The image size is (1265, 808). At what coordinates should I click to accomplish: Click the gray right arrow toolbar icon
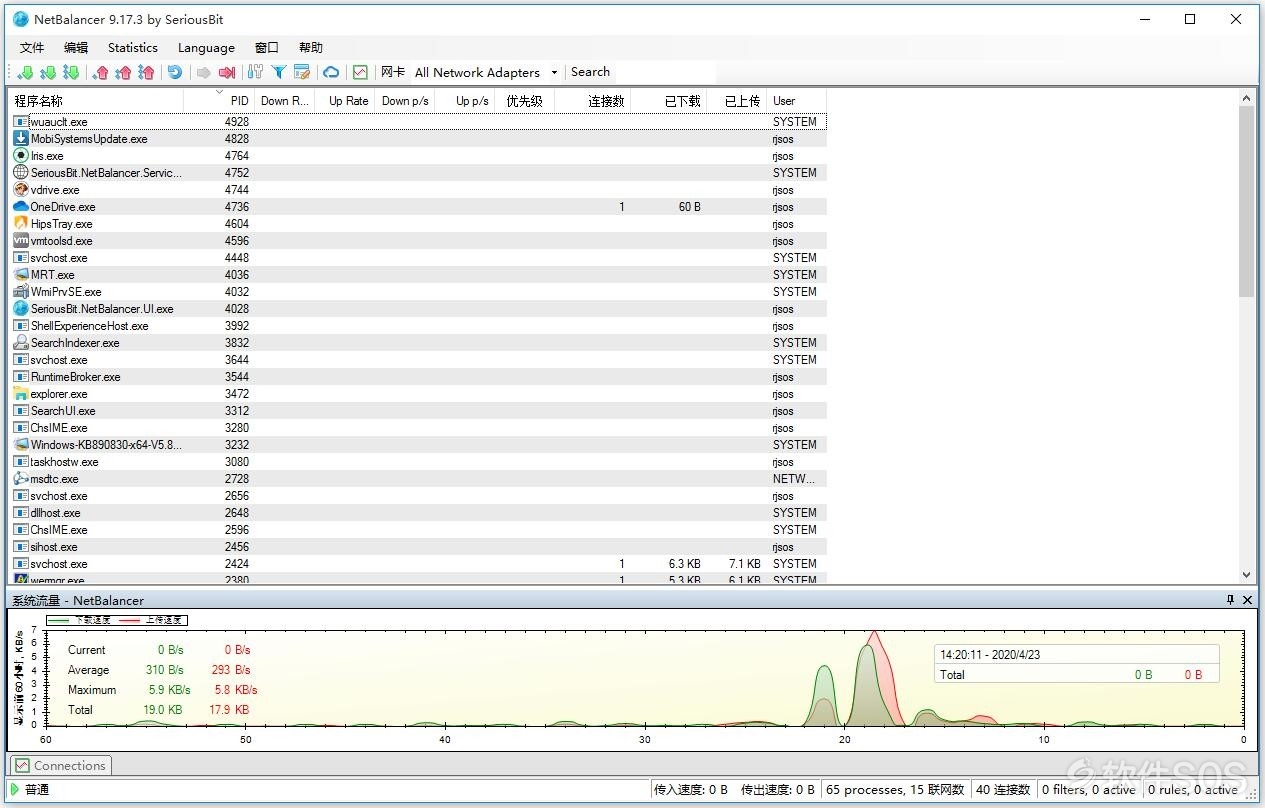coord(204,72)
